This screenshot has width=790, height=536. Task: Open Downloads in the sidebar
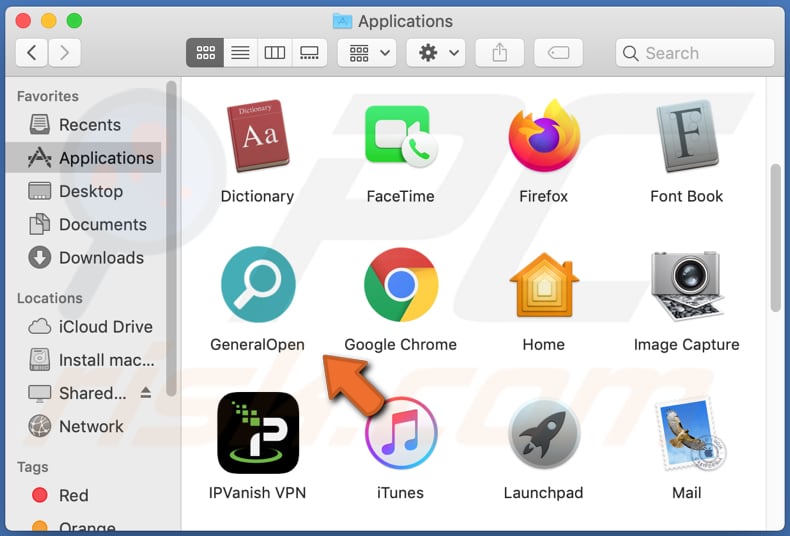[83, 257]
